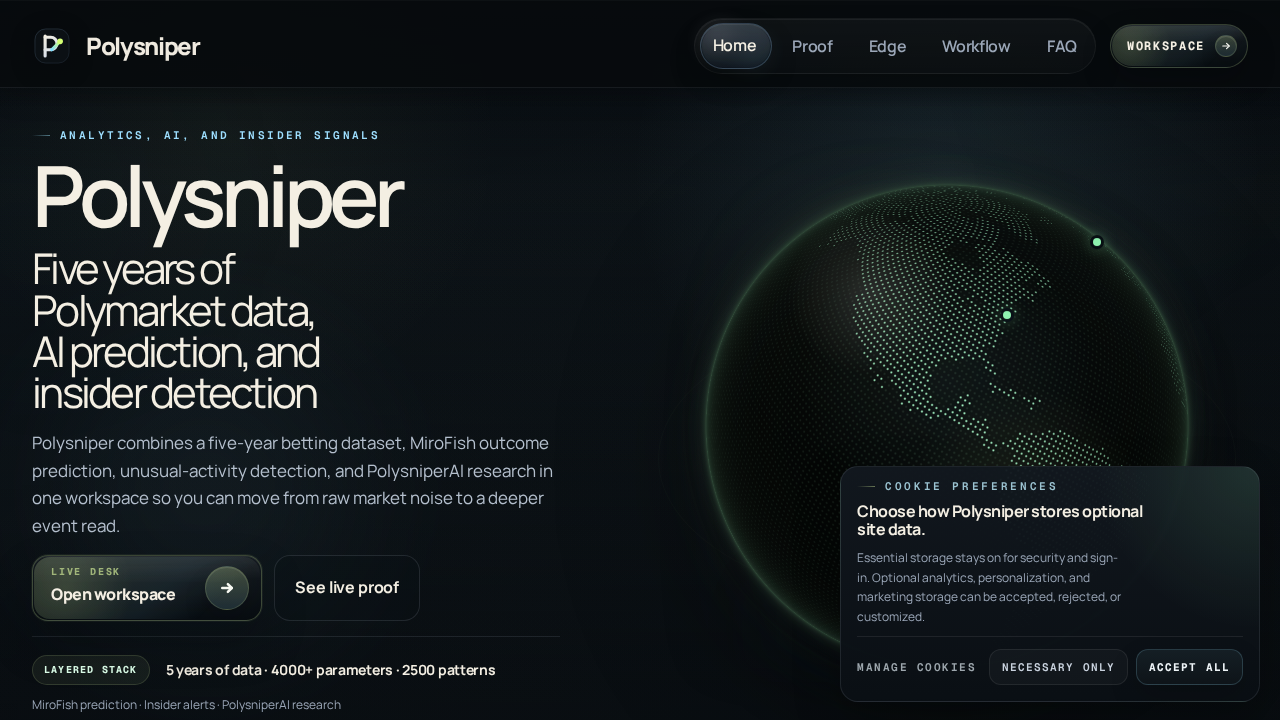
Task: Click 'MiroFish prediction · Insider alerts' line
Action: point(186,705)
